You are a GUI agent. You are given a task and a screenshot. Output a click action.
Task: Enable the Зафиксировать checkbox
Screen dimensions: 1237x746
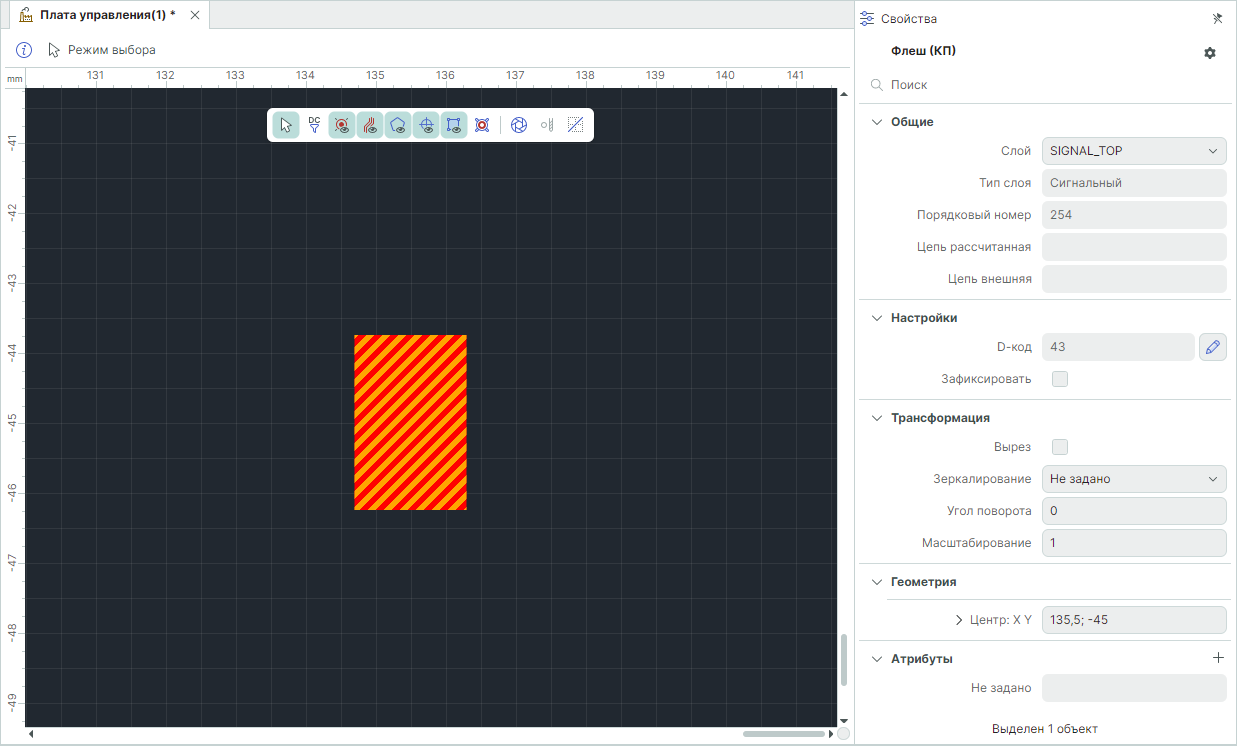(1060, 379)
